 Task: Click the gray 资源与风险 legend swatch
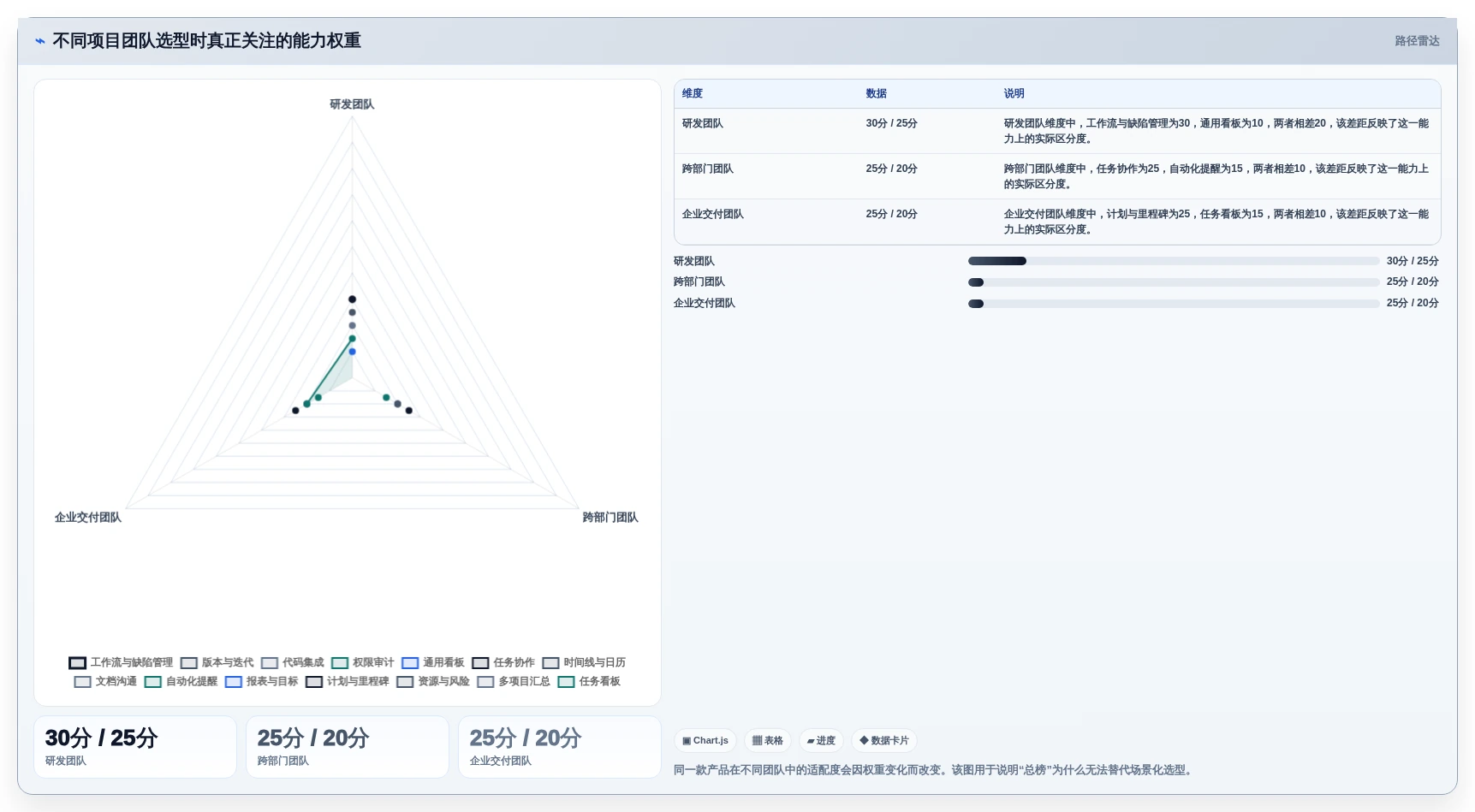[405, 682]
